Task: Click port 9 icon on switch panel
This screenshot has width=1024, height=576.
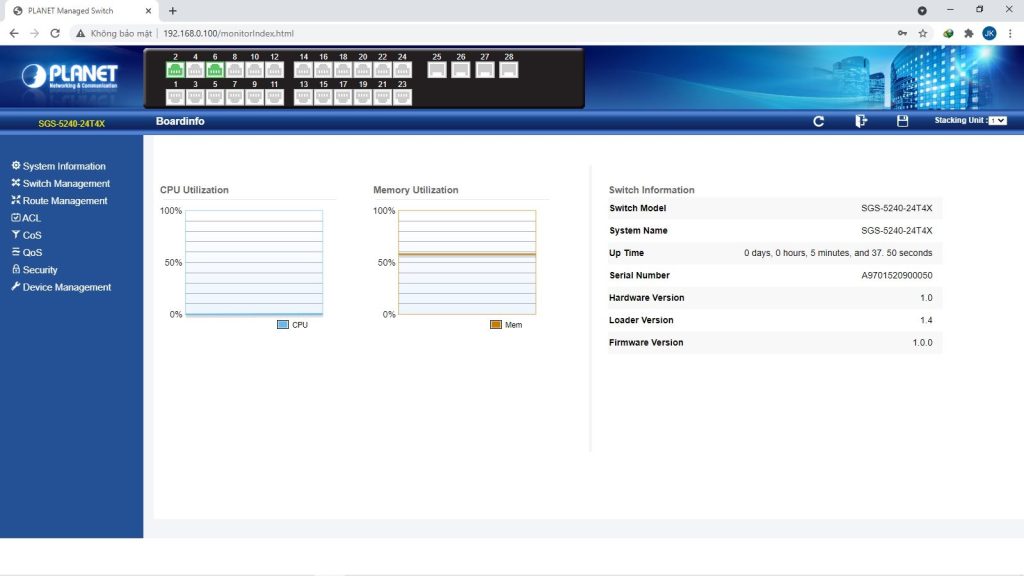Action: [255, 97]
